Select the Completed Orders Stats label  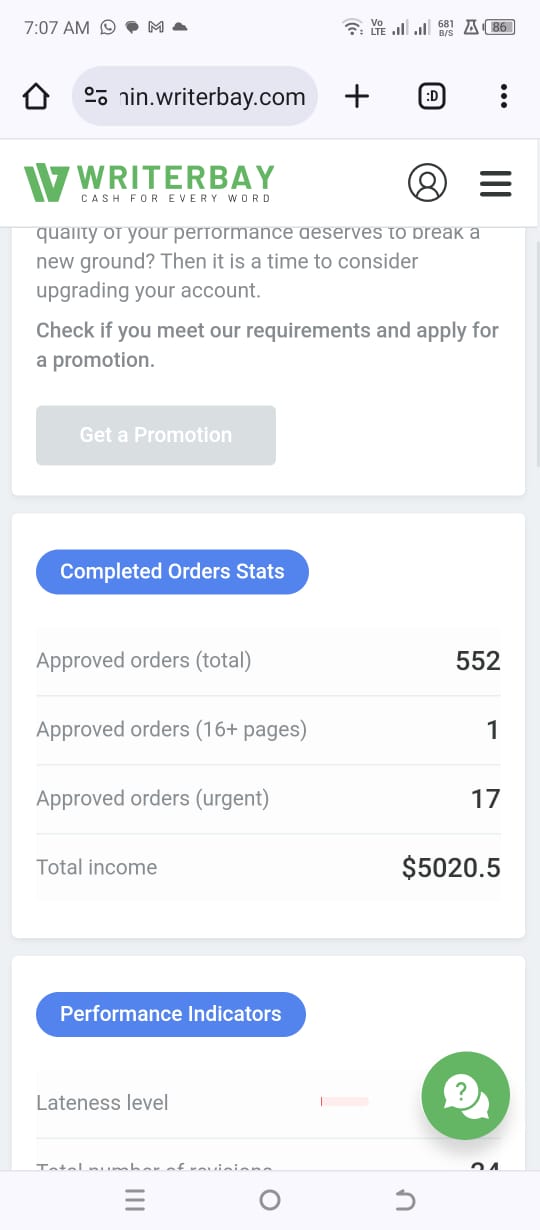point(172,572)
